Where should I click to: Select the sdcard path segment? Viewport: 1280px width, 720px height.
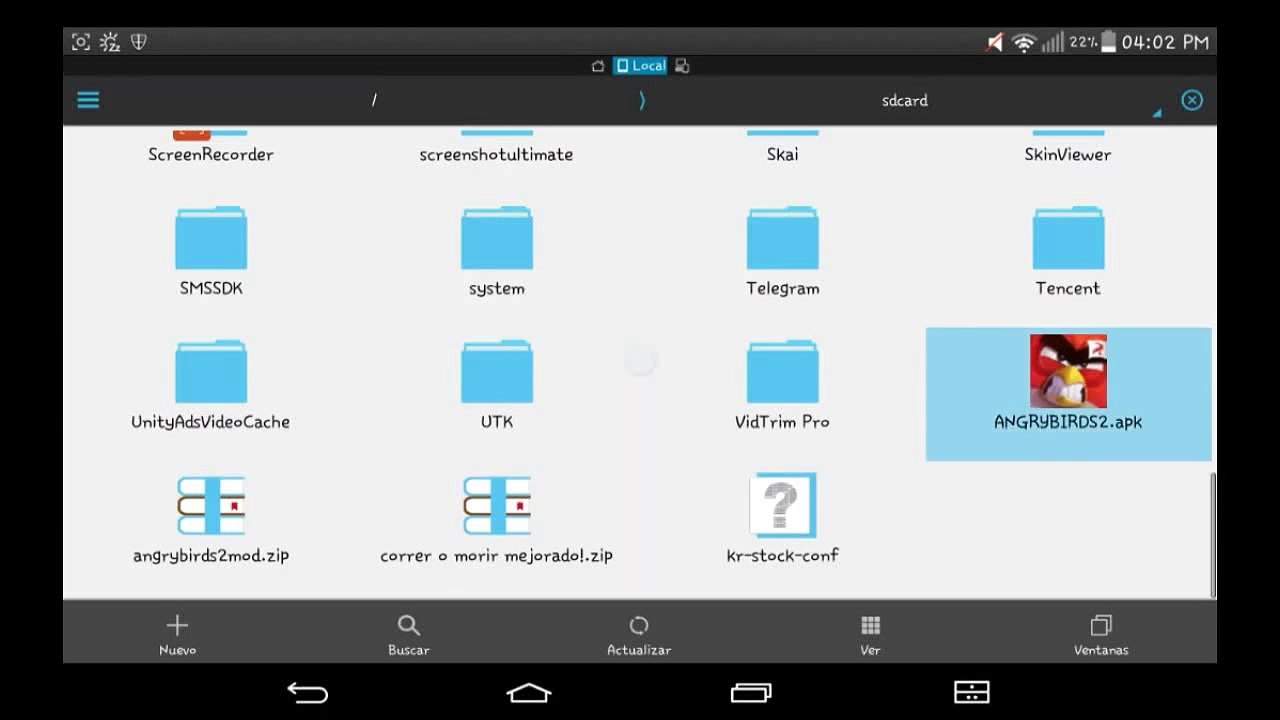tap(905, 100)
